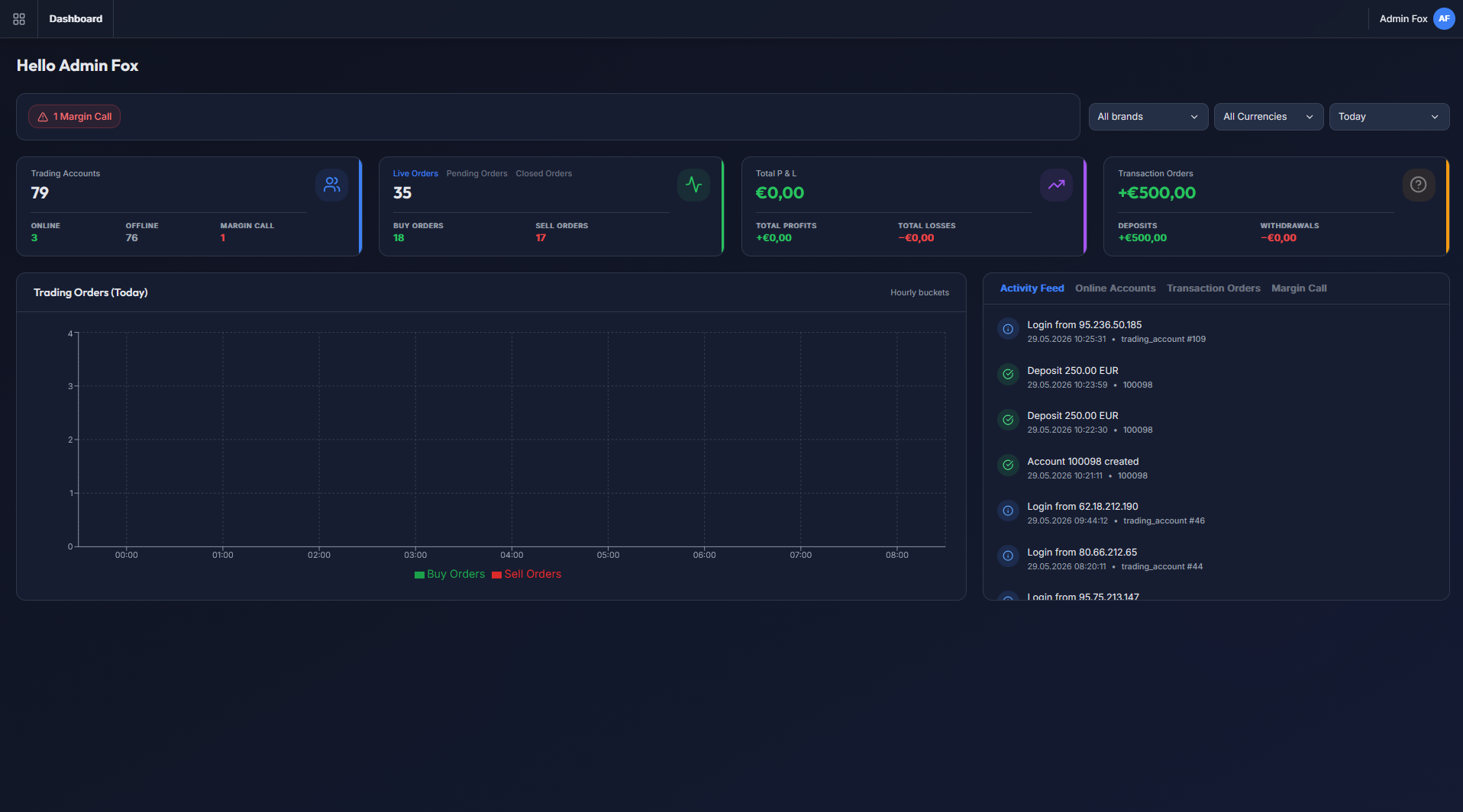Click the Buy Orders value 18
1463x812 pixels.
pos(399,238)
